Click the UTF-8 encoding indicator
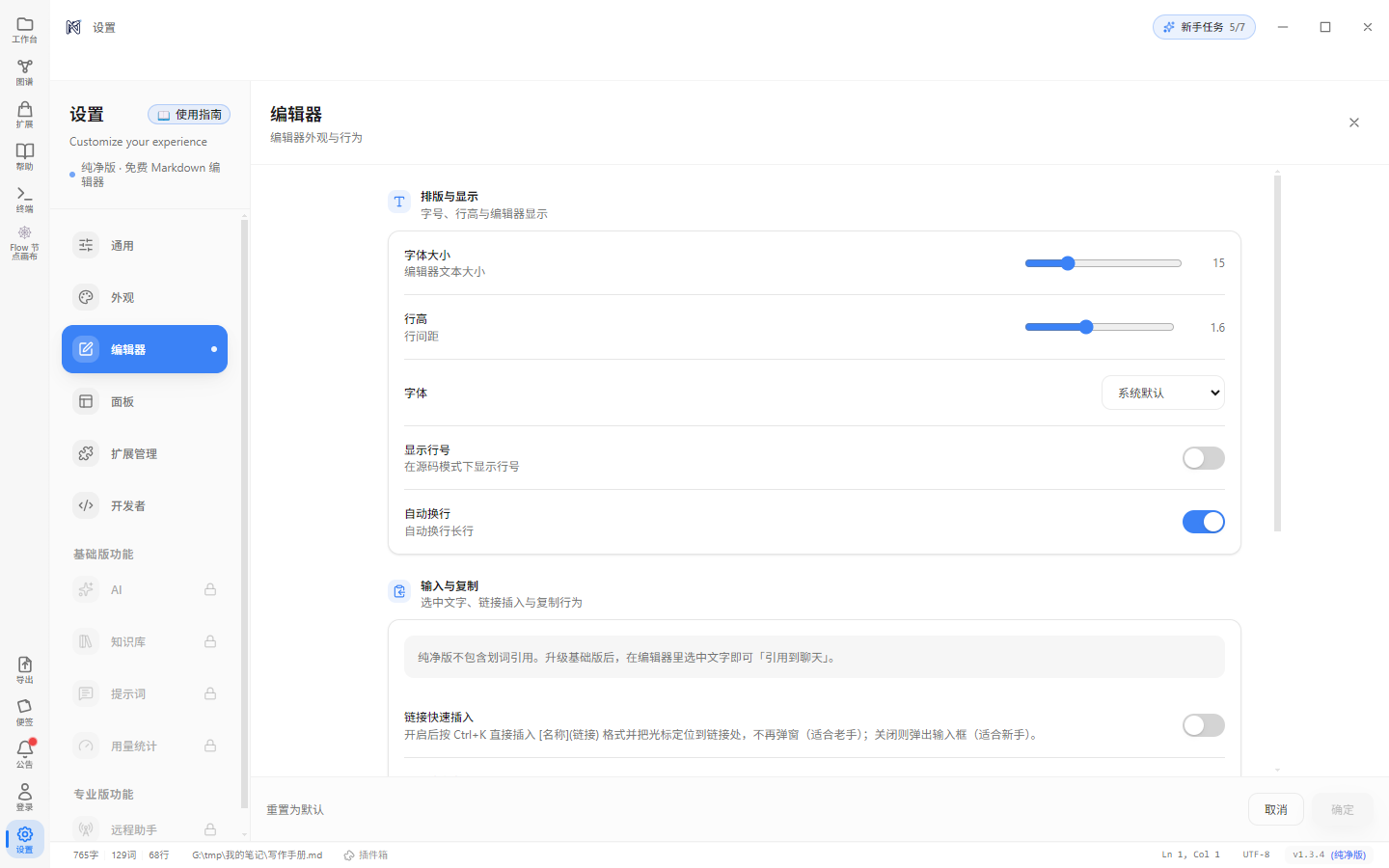Image resolution: width=1389 pixels, height=868 pixels. point(1256,854)
